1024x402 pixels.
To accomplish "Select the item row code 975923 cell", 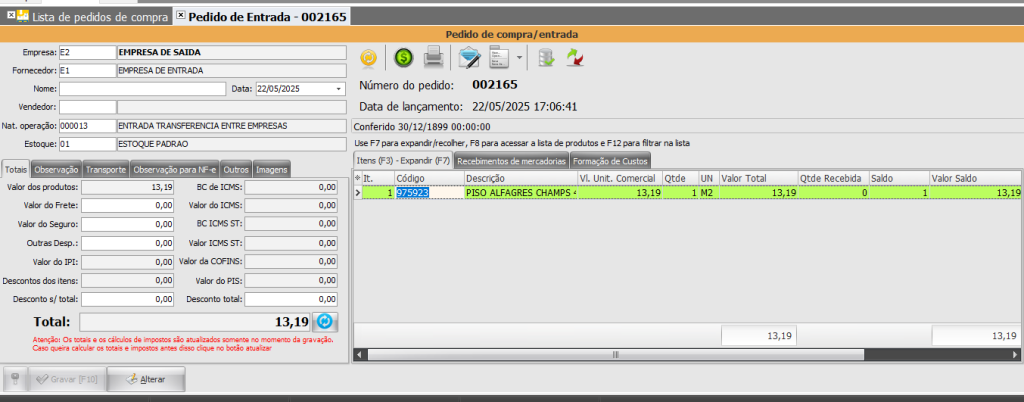I will 413,192.
